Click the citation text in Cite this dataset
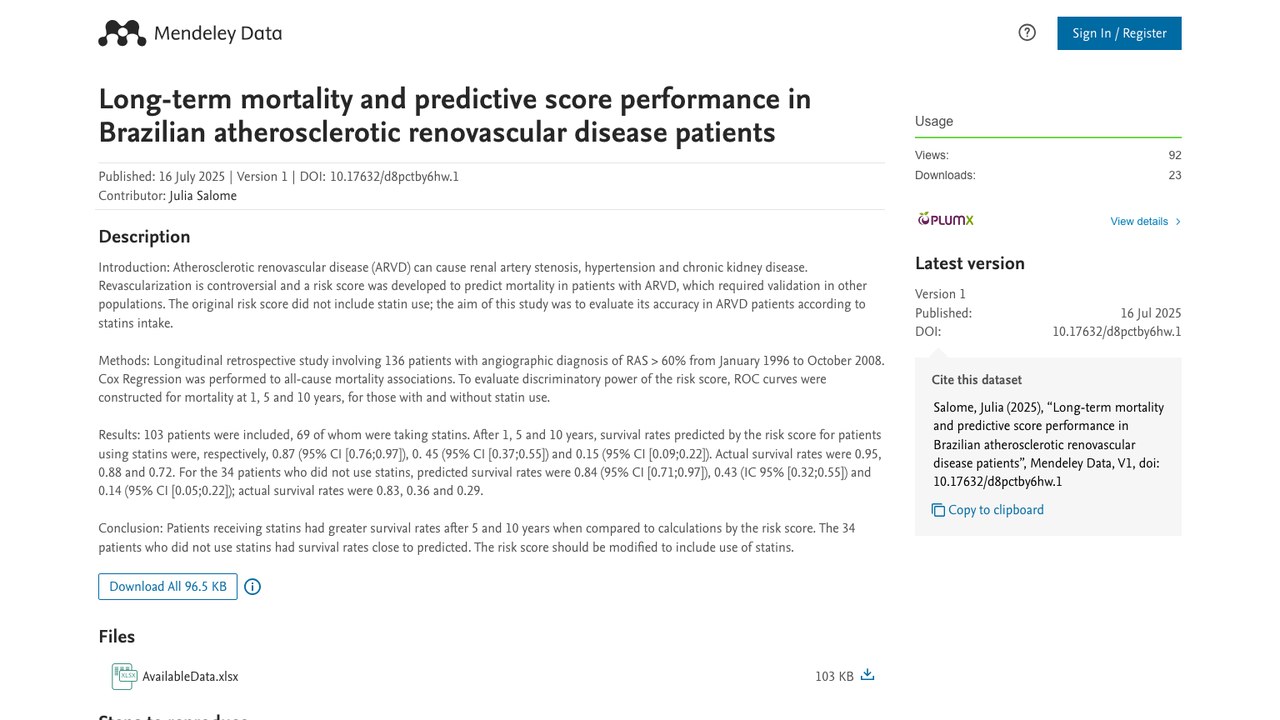This screenshot has height=720, width=1280. tap(1049, 444)
